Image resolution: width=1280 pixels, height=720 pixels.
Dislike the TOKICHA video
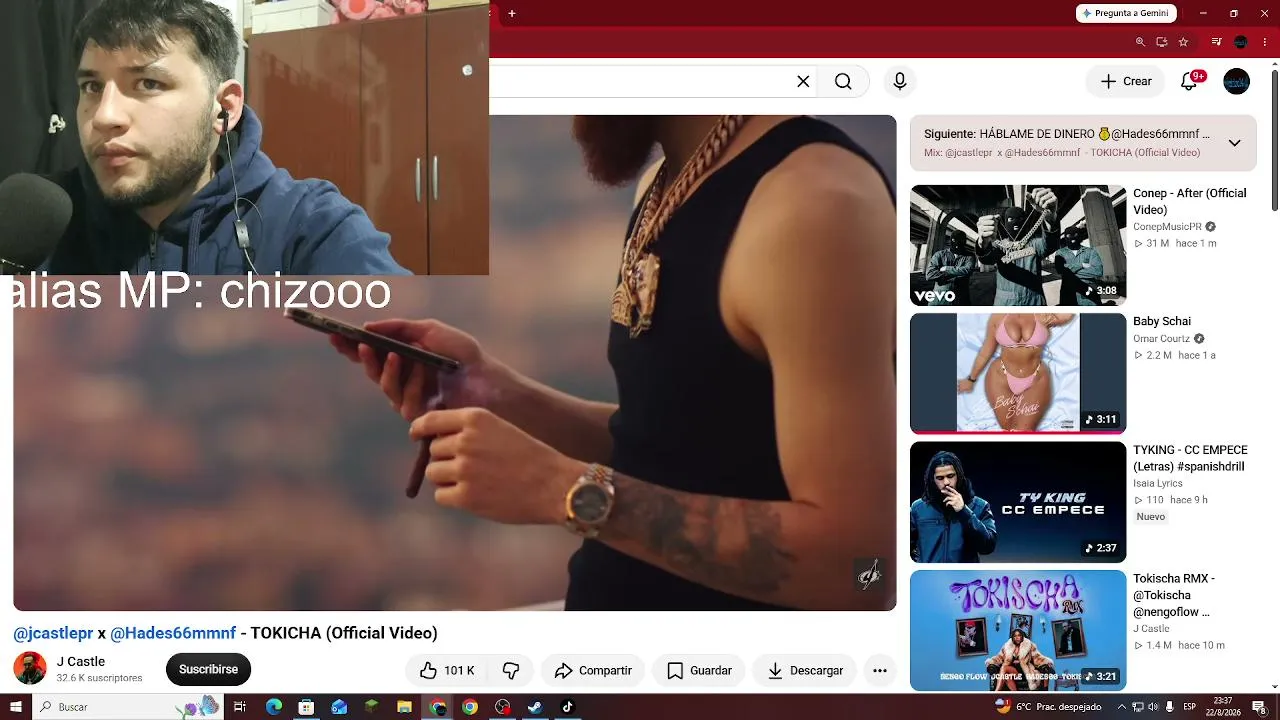(511, 670)
